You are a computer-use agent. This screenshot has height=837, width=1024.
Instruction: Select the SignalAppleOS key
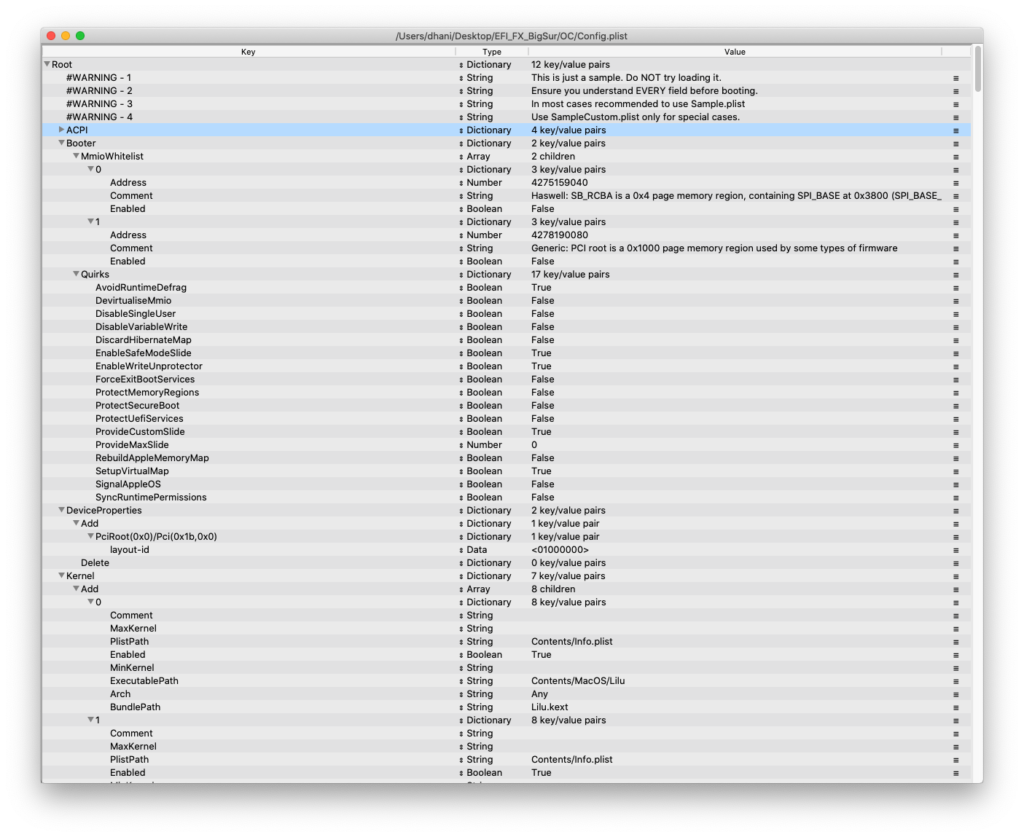tap(128, 484)
